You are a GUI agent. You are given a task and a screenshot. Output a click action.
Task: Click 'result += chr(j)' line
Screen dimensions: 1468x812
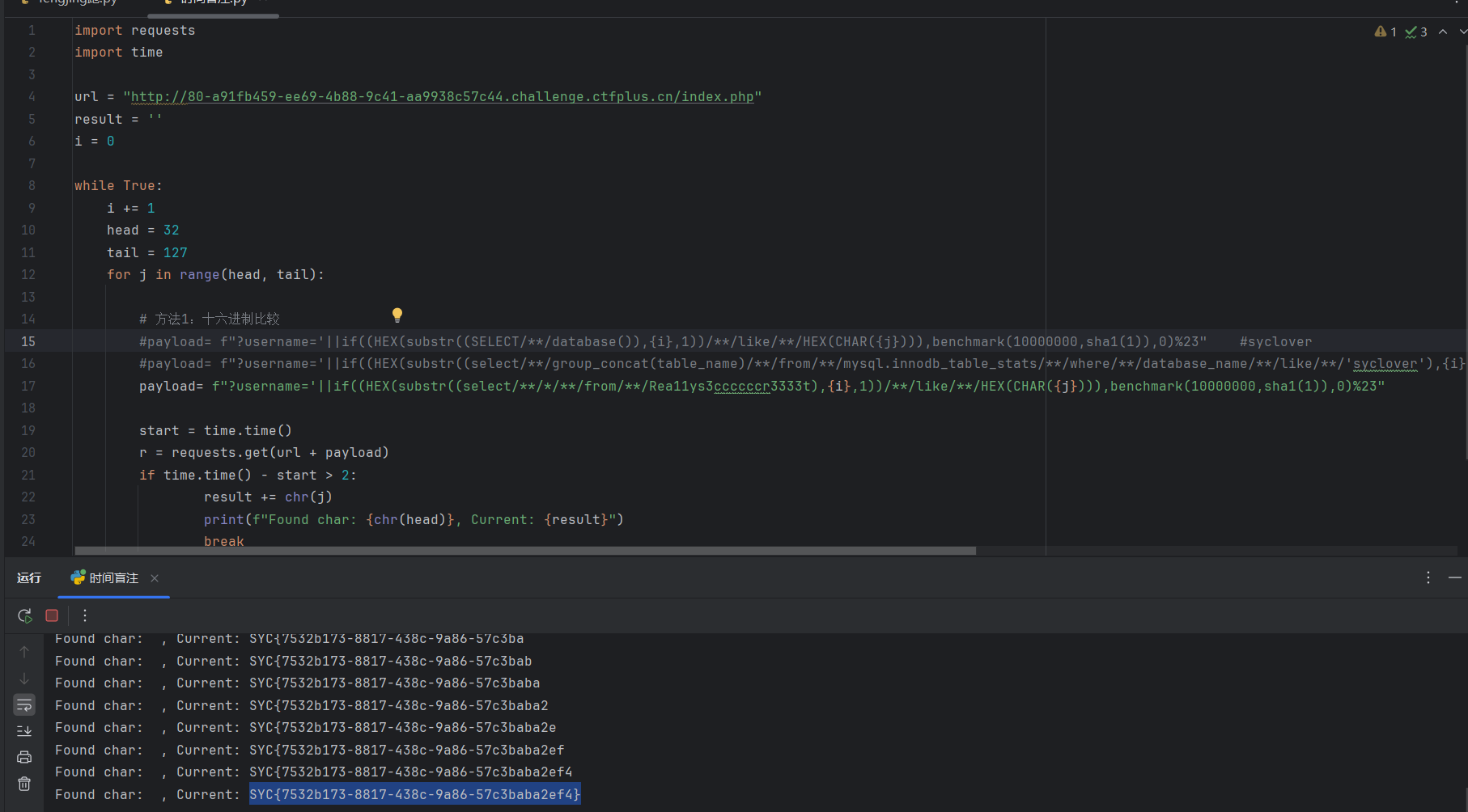click(x=268, y=497)
